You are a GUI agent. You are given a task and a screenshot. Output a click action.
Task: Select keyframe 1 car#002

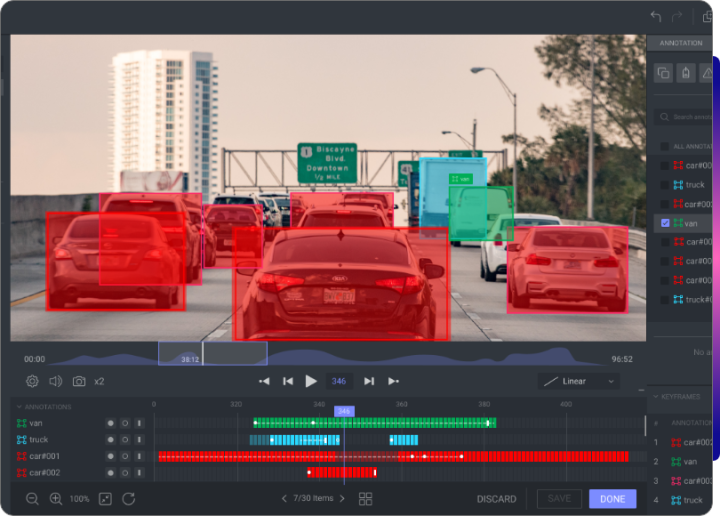click(x=683, y=443)
